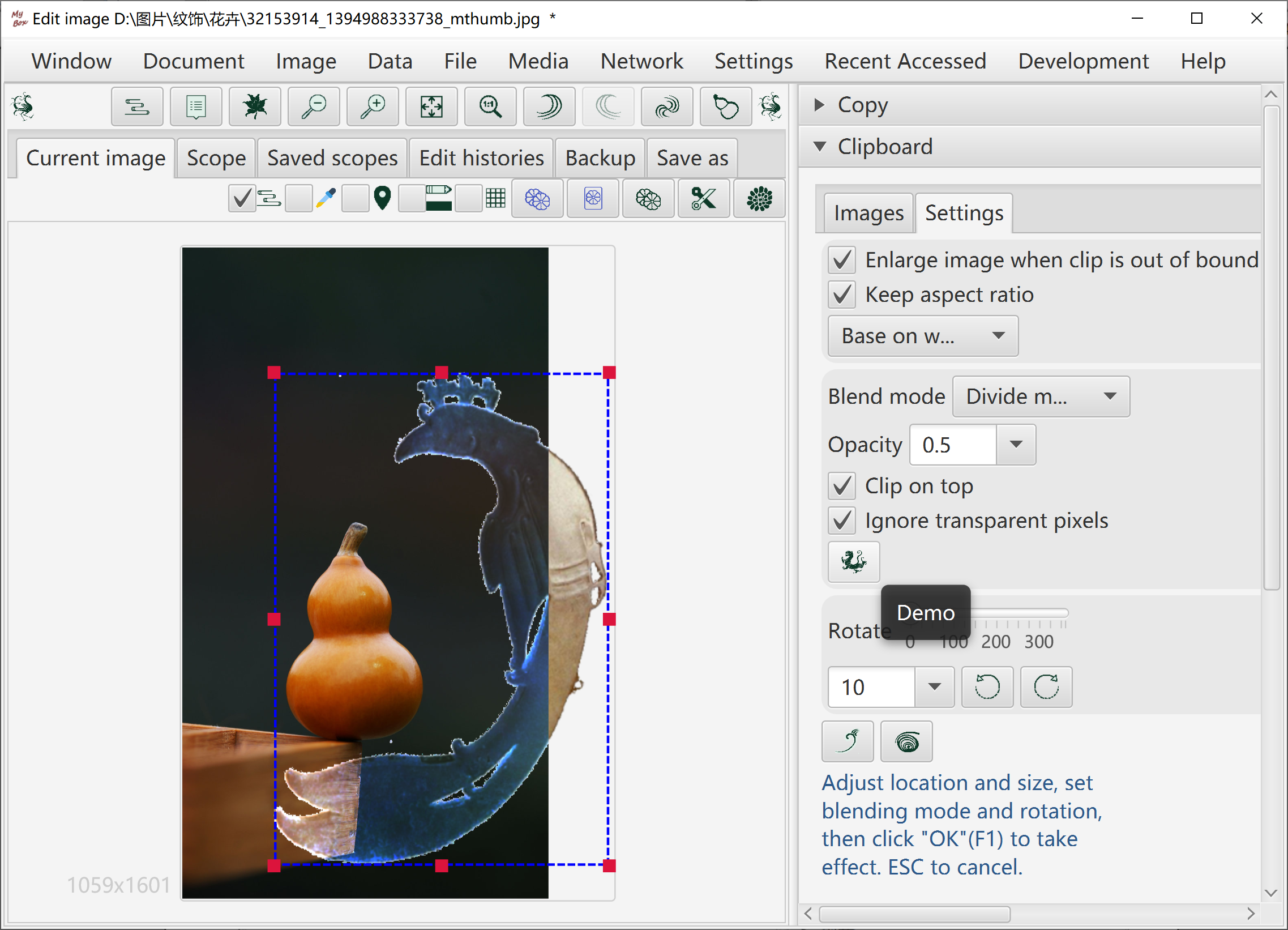Tick the checkbox beside the grid icon
This screenshot has height=930, width=1288.
click(469, 199)
